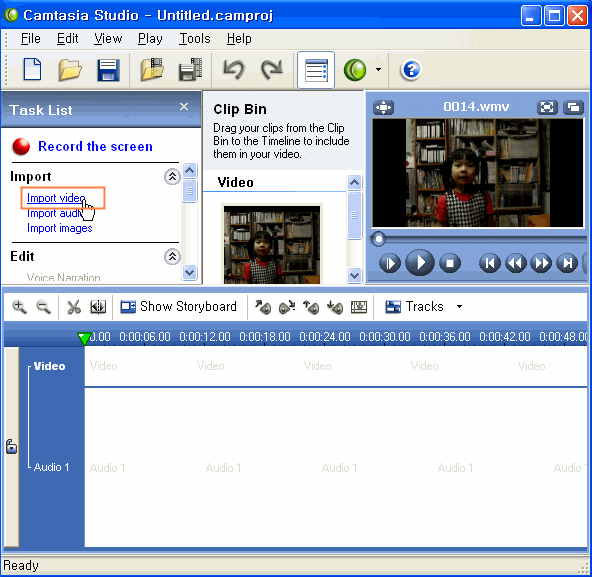Undo the last action

tap(234, 69)
